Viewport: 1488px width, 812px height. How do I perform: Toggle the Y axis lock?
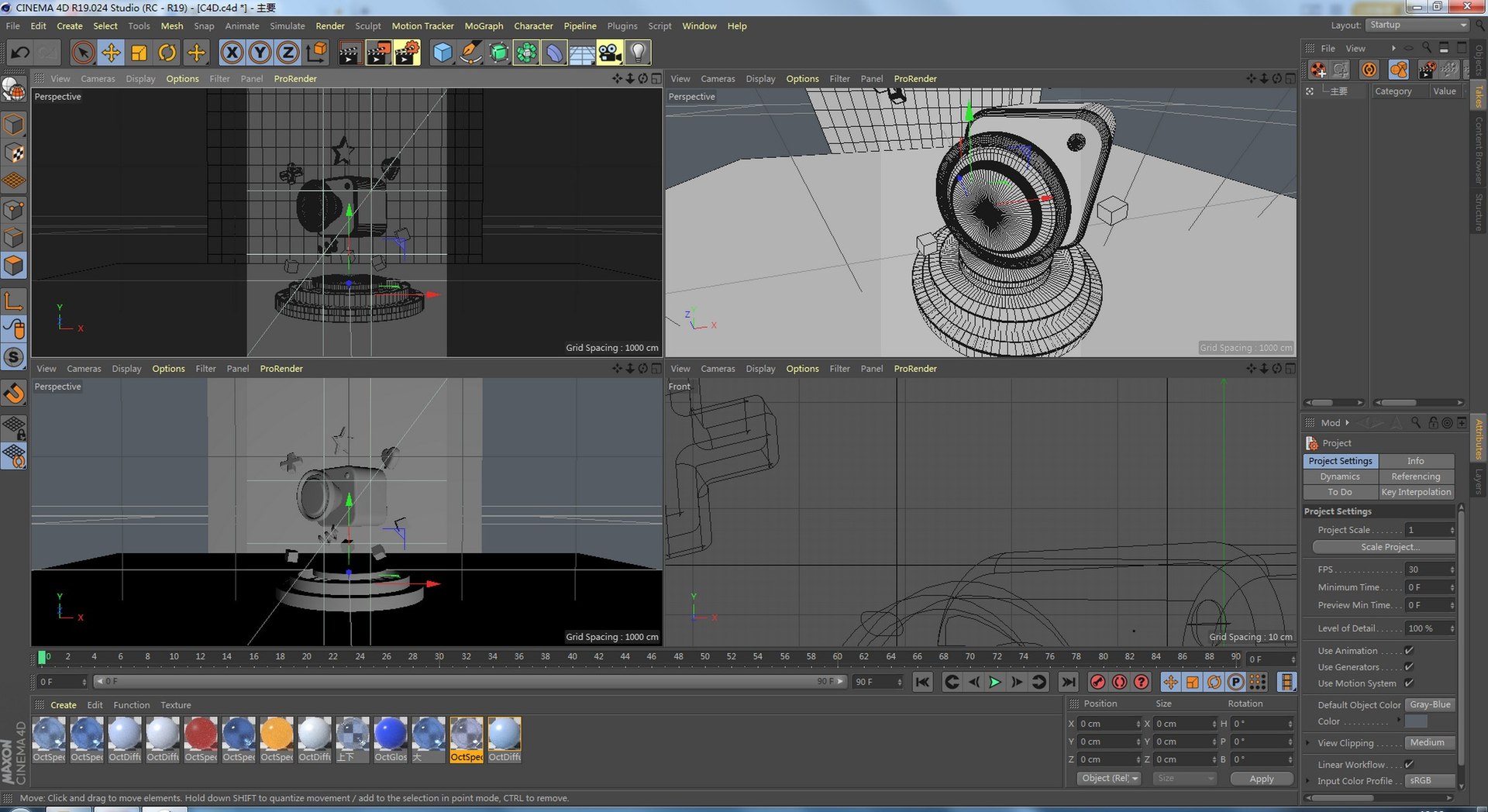click(x=260, y=53)
